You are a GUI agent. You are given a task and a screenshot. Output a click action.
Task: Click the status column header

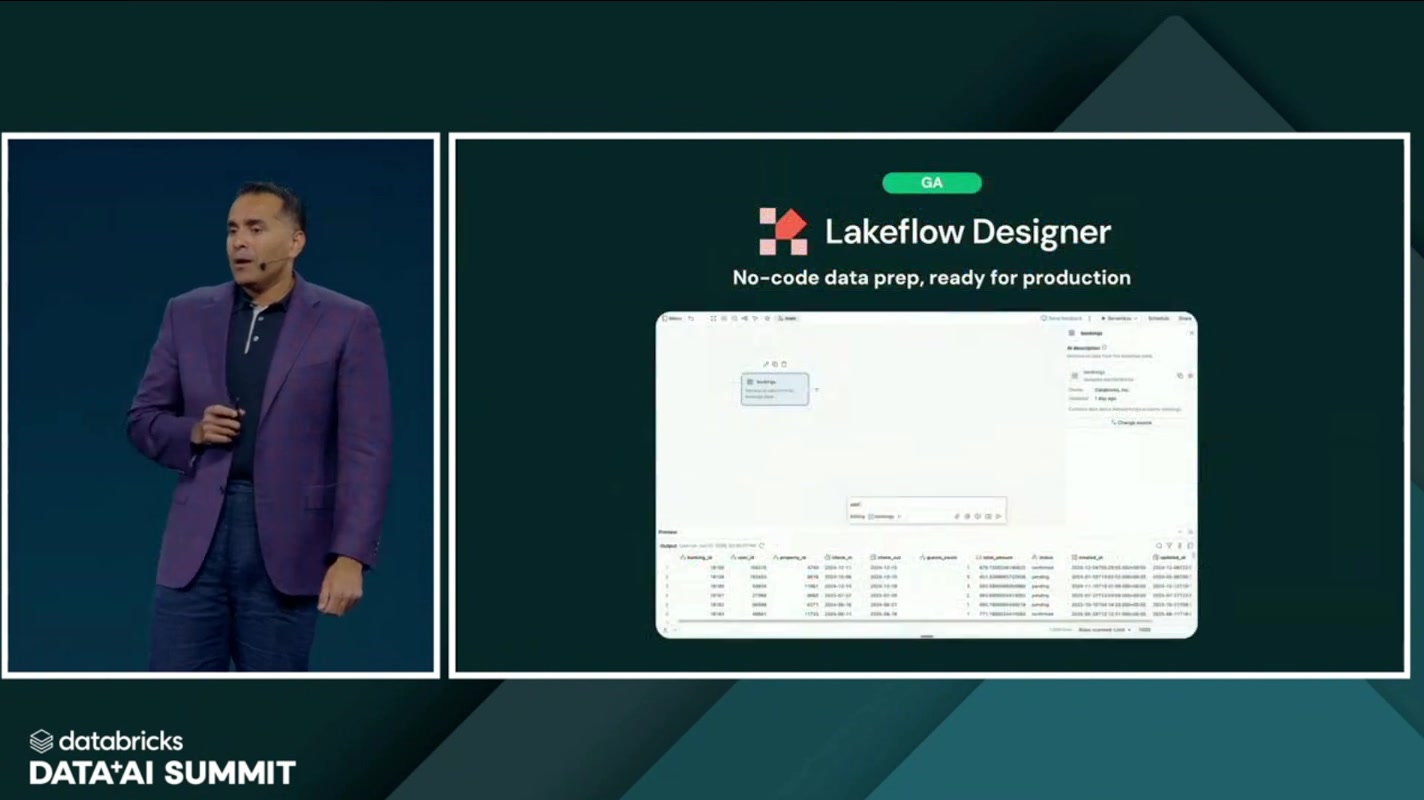coord(1042,557)
